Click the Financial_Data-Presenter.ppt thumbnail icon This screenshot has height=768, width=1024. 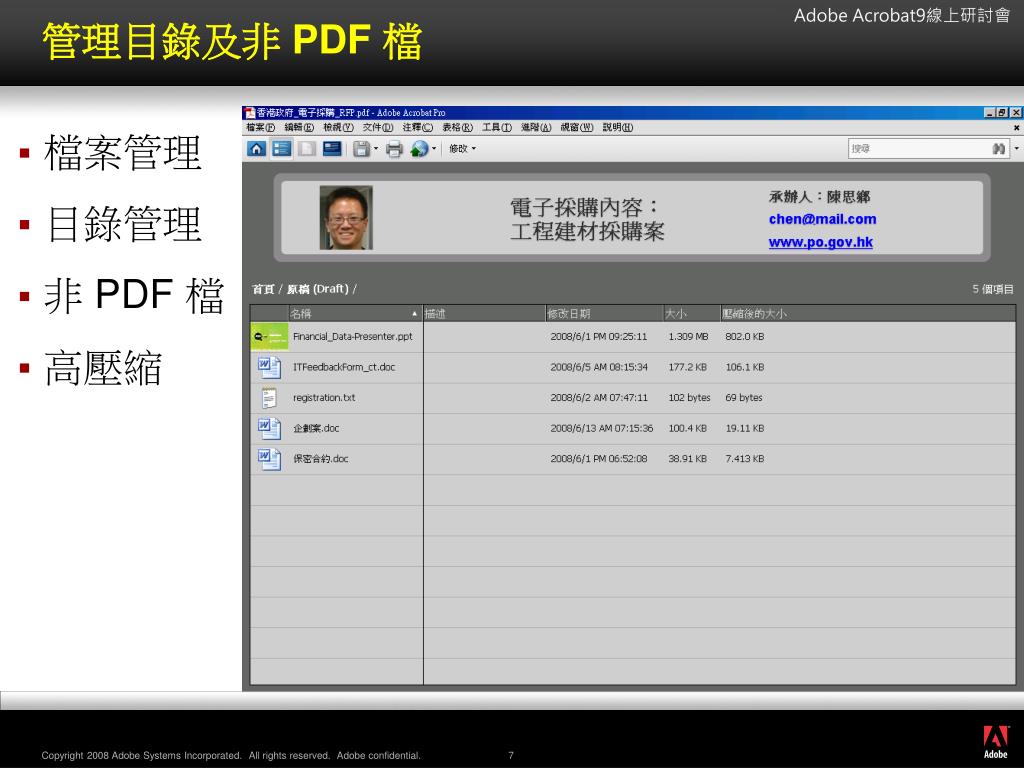click(x=269, y=336)
